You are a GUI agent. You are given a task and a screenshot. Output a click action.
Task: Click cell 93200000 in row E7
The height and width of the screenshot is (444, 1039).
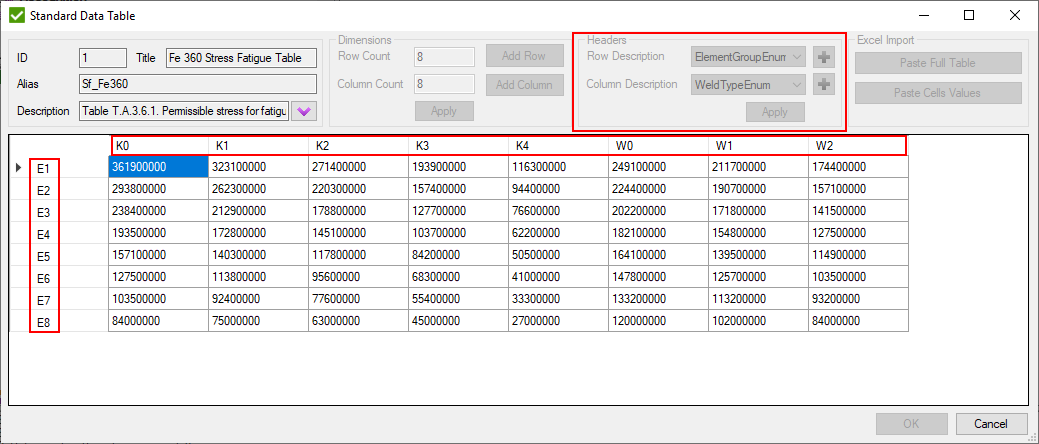[x=859, y=299]
